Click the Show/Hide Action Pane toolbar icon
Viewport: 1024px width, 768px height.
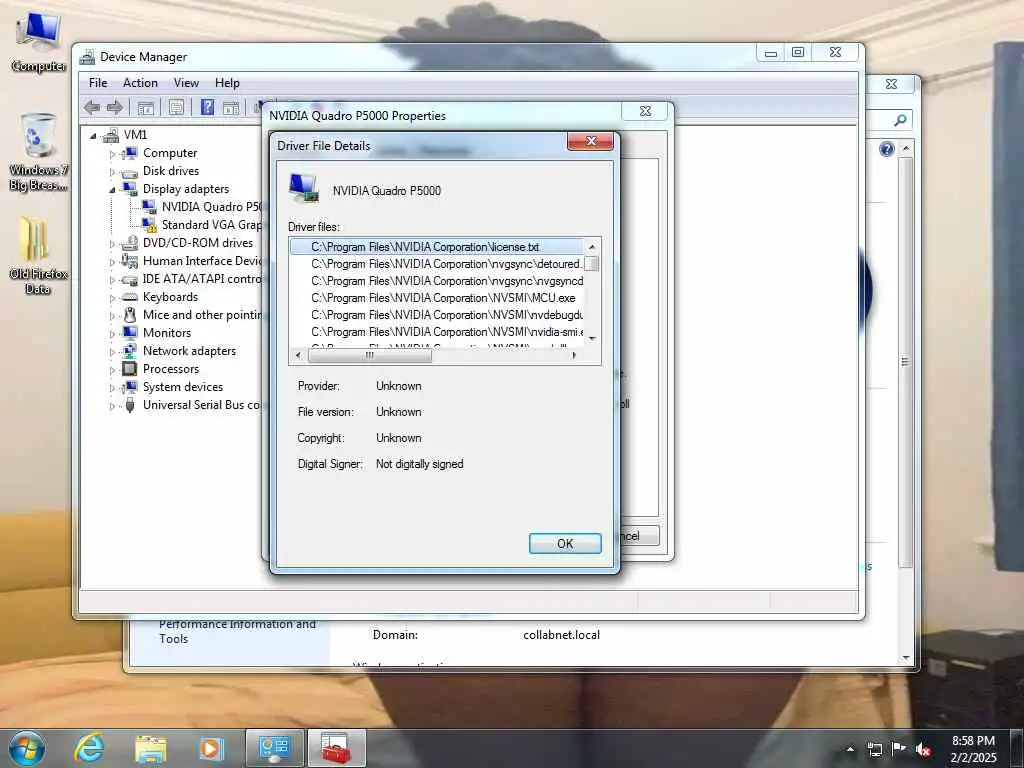coord(231,108)
